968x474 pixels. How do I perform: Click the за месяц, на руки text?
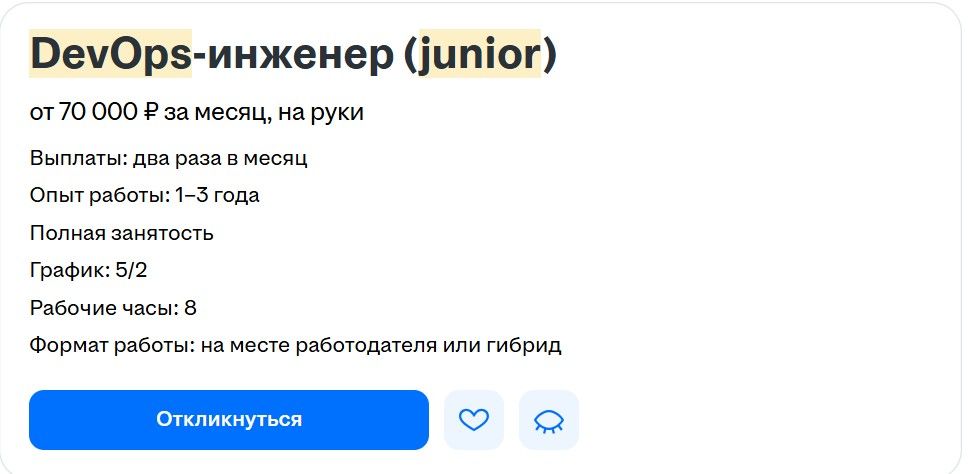[264, 112]
